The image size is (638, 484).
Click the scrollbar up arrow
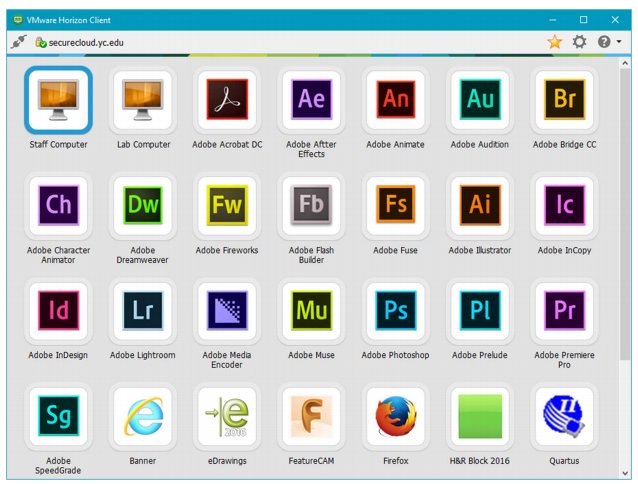[625, 63]
